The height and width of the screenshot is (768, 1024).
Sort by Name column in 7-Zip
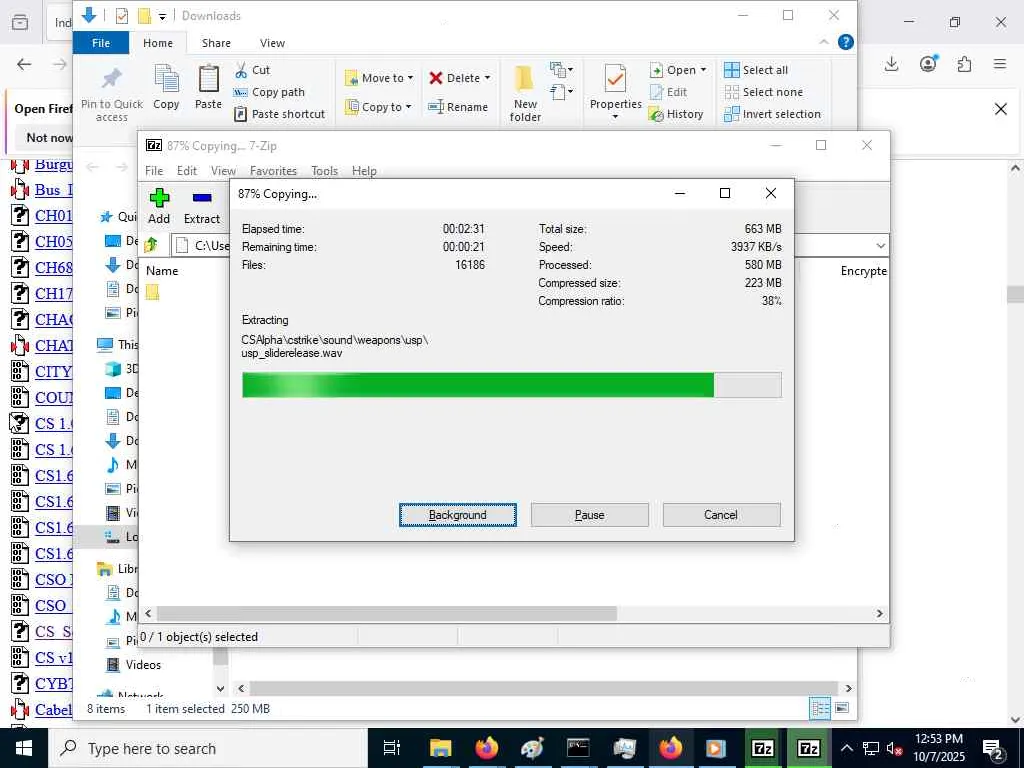tap(162, 270)
